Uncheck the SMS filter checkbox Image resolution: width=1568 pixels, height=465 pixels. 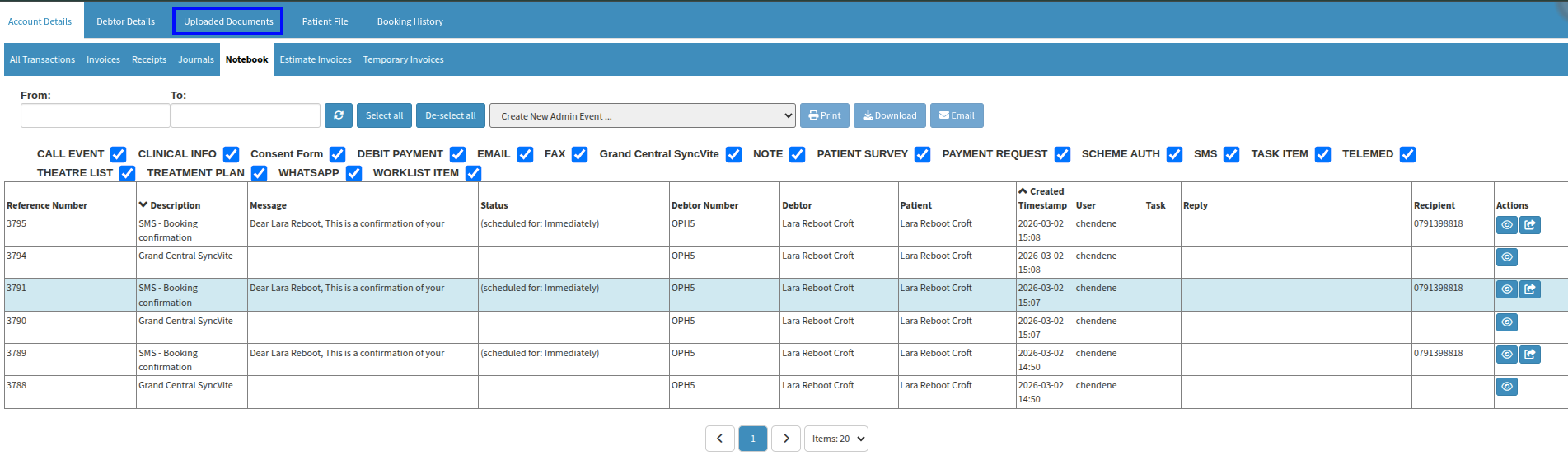pos(1232,154)
